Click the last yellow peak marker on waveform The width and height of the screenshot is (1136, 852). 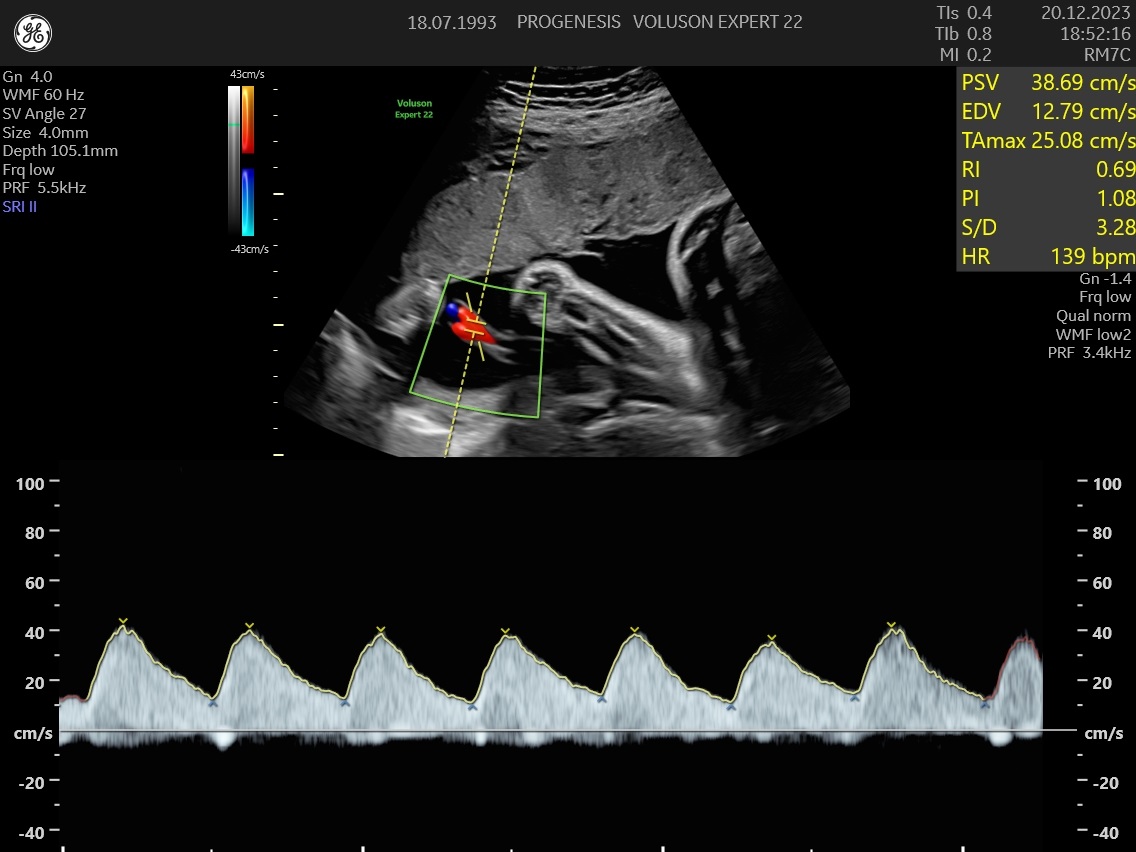[891, 626]
